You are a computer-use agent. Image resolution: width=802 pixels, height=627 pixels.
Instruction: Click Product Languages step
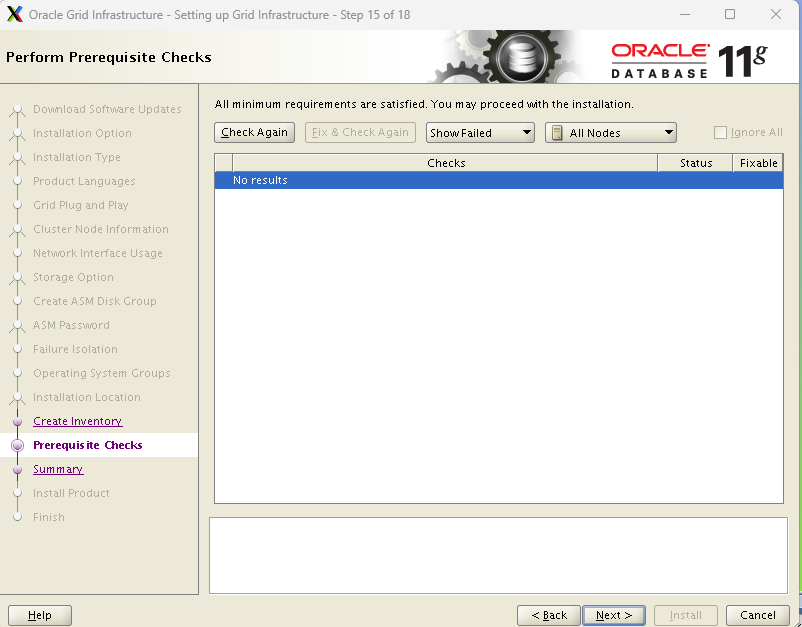[84, 181]
